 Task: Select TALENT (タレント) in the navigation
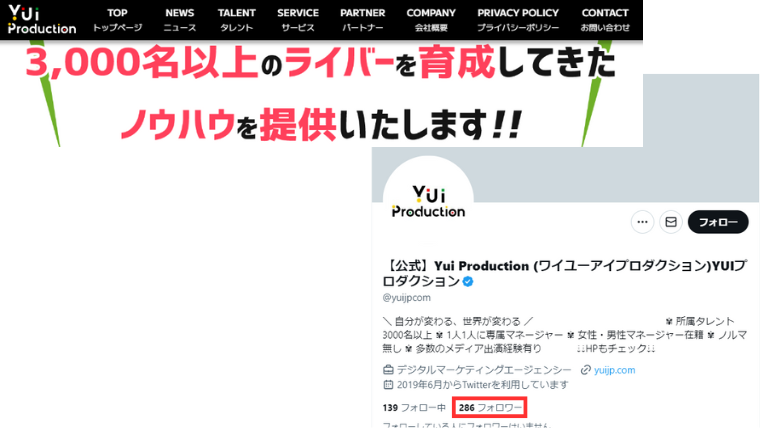pos(237,20)
